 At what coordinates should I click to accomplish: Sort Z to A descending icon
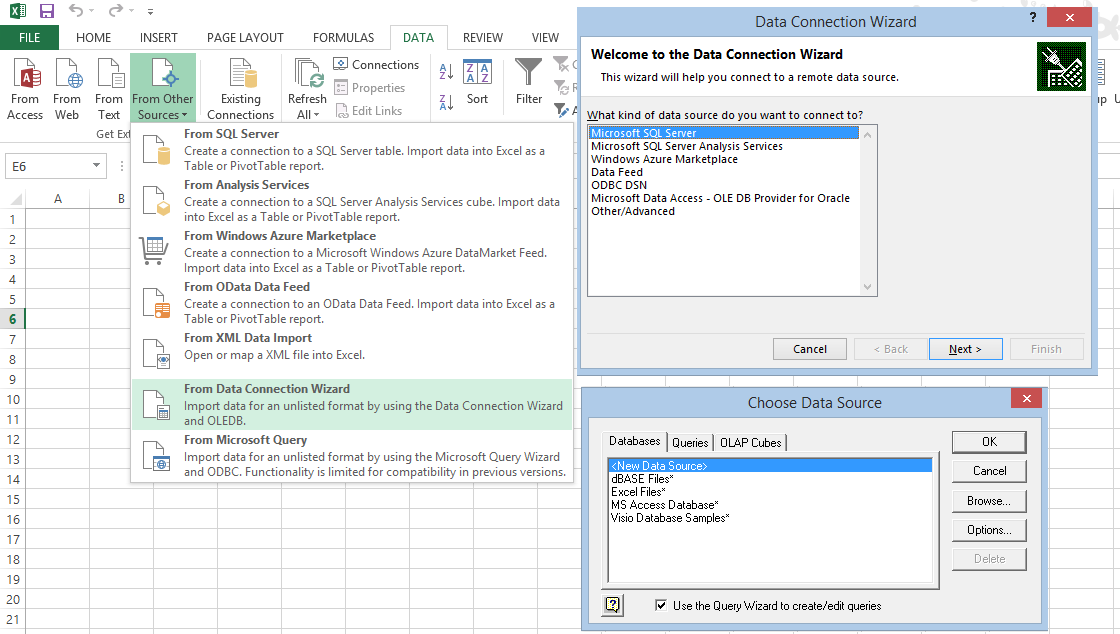tap(446, 102)
